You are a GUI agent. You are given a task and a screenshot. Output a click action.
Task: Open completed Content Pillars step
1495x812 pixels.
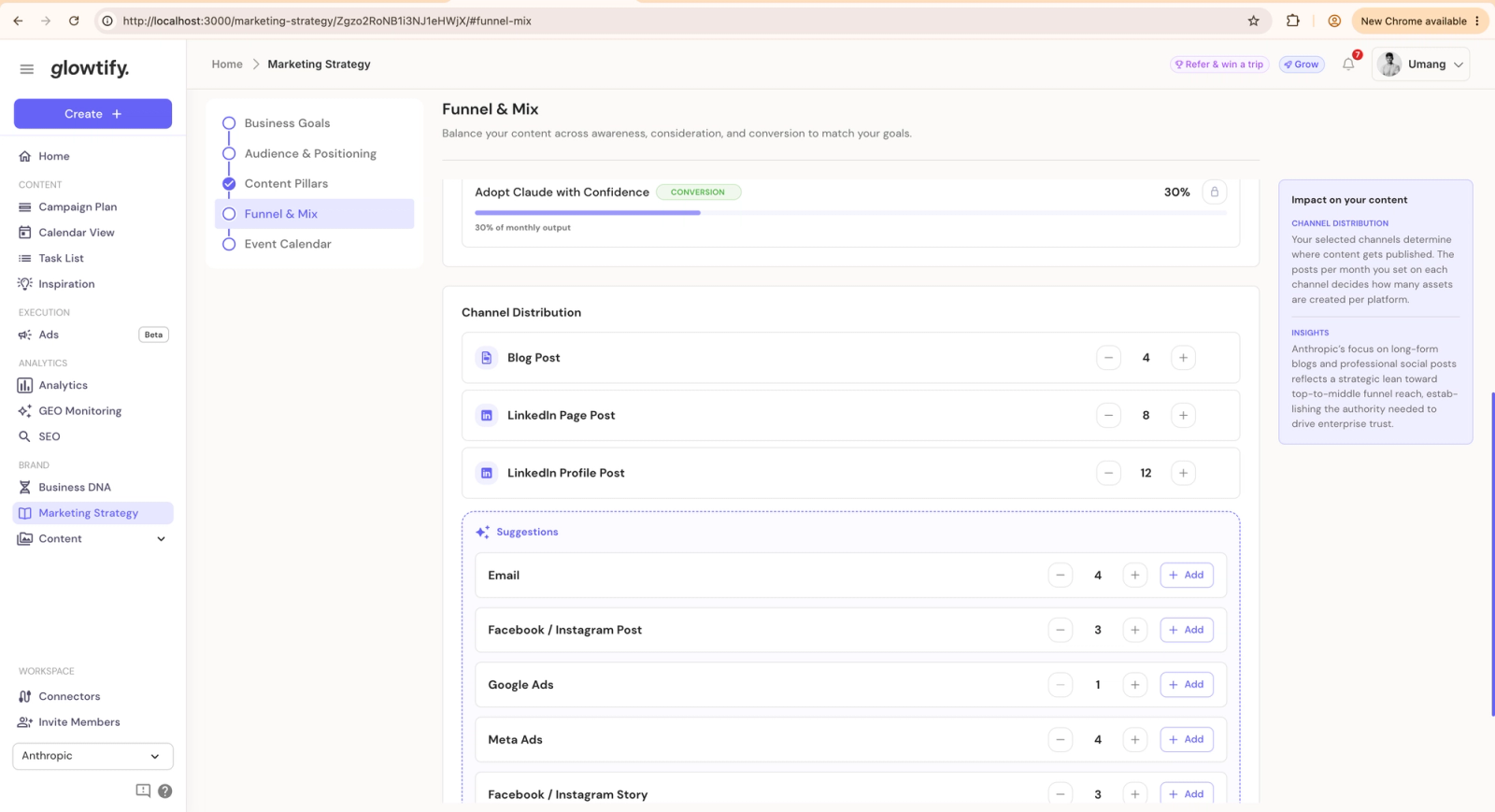(x=286, y=184)
